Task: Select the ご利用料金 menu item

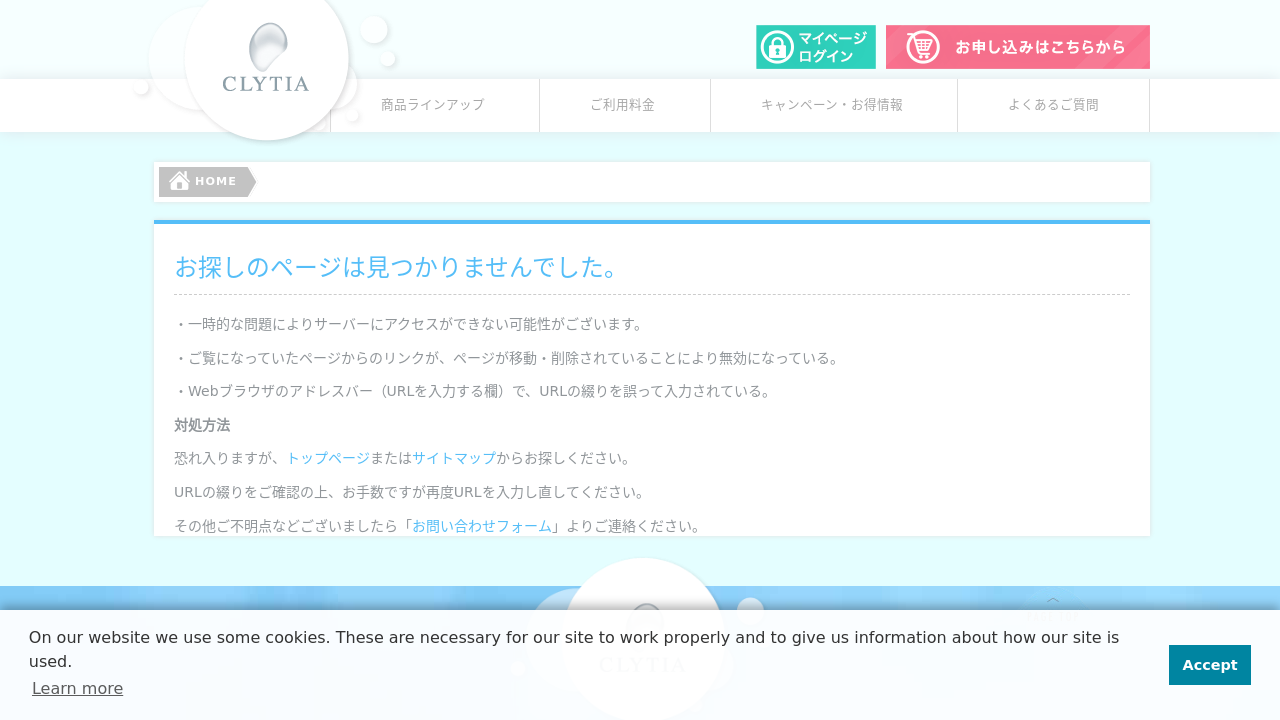Action: (622, 105)
